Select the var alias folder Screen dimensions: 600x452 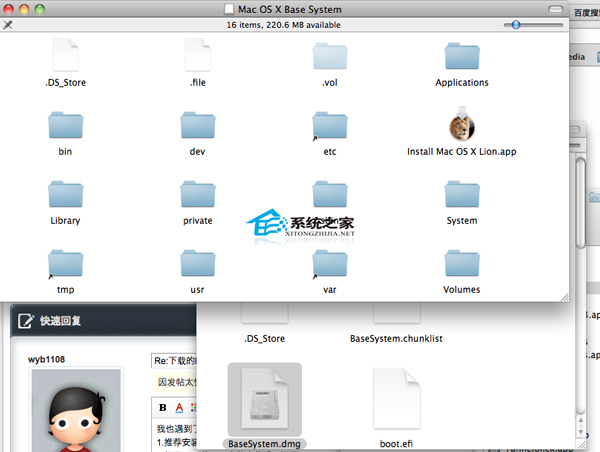pyautogui.click(x=330, y=263)
